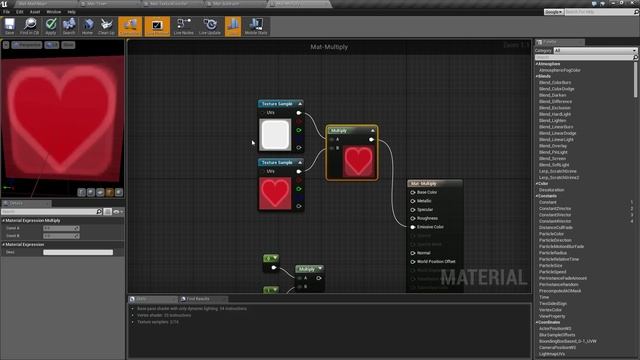Open Palette Category dropdown
Screen dimensions: 640x360
(x=595, y=51)
